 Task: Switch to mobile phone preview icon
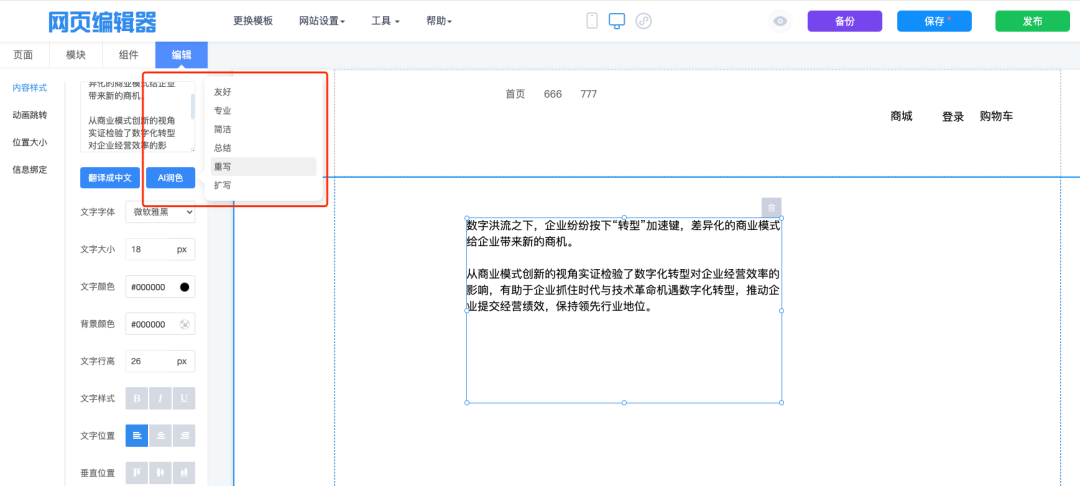pyautogui.click(x=592, y=21)
